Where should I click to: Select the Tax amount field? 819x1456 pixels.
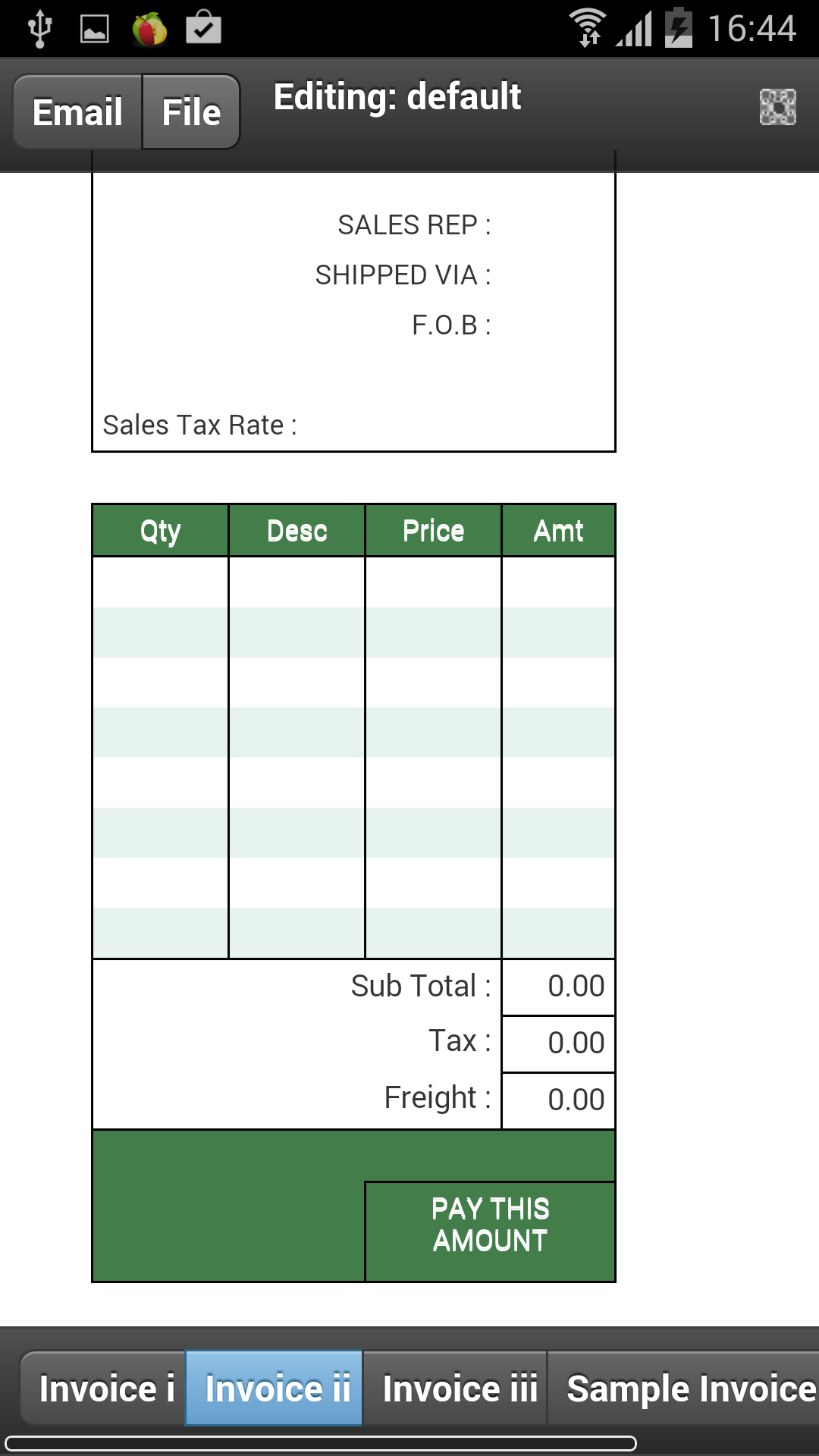(558, 1043)
